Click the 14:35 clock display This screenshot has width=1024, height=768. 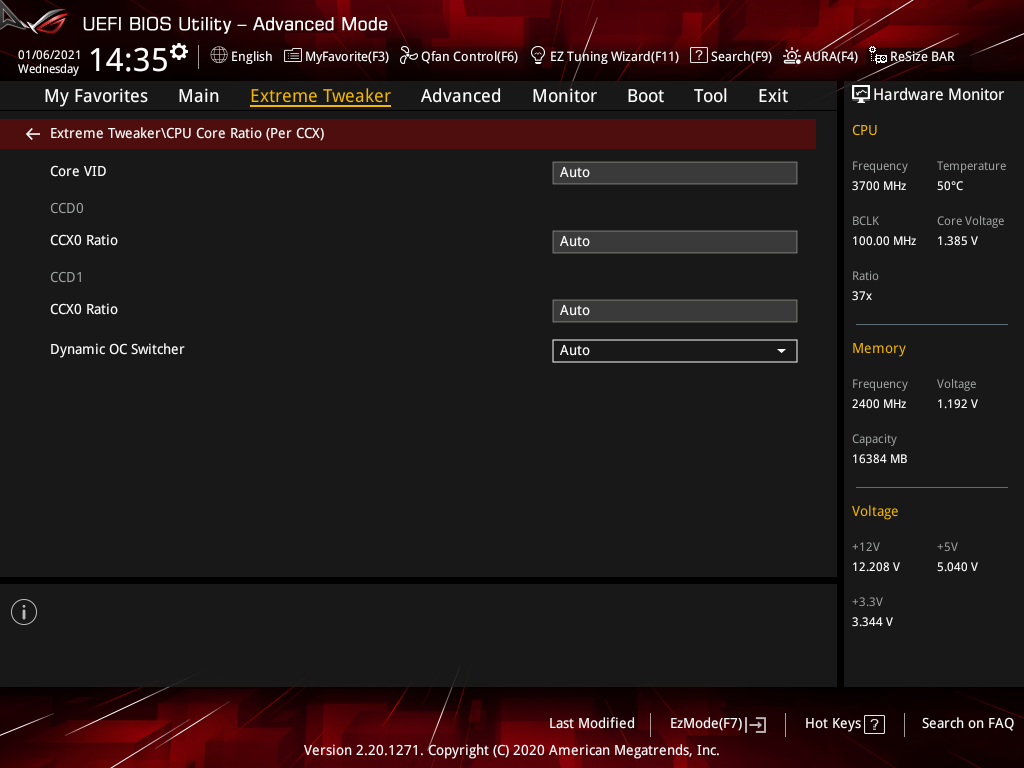pyautogui.click(x=129, y=60)
